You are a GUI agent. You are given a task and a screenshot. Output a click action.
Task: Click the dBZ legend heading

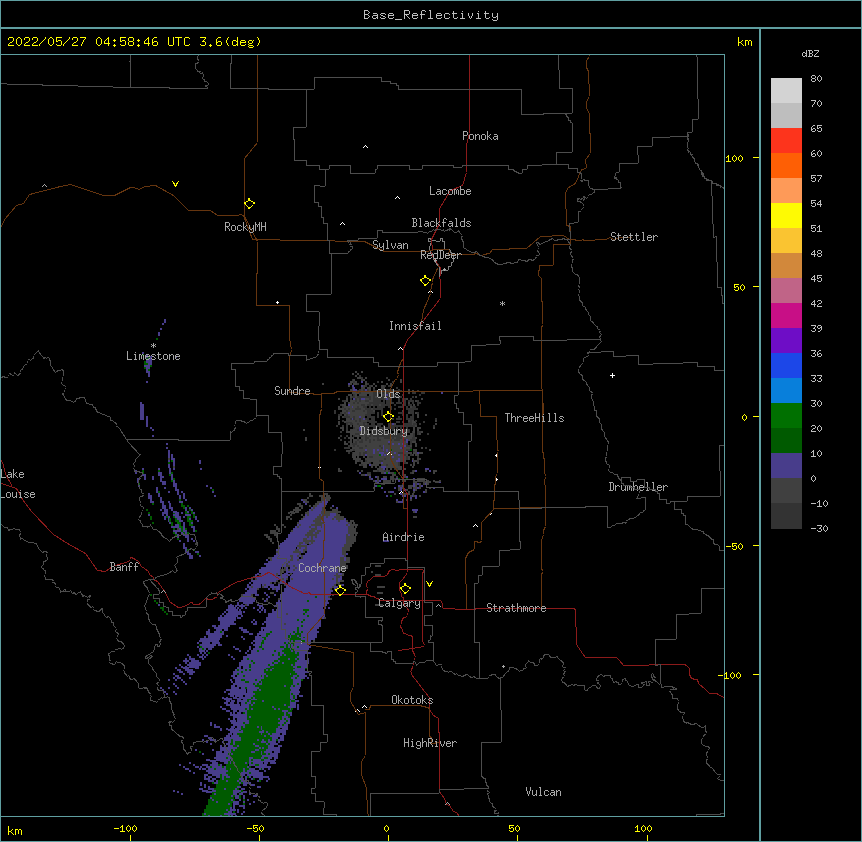click(x=810, y=54)
